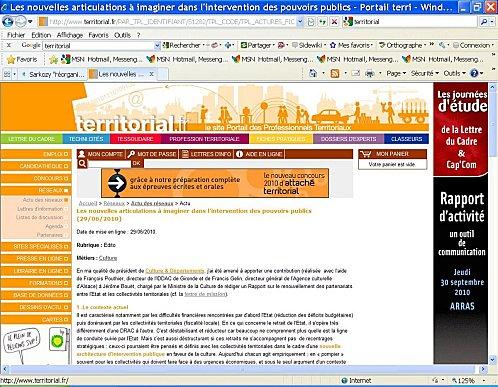The height and width of the screenshot is (387, 498).
Task: Click the attaché territorial concours banner
Action: coord(215,183)
